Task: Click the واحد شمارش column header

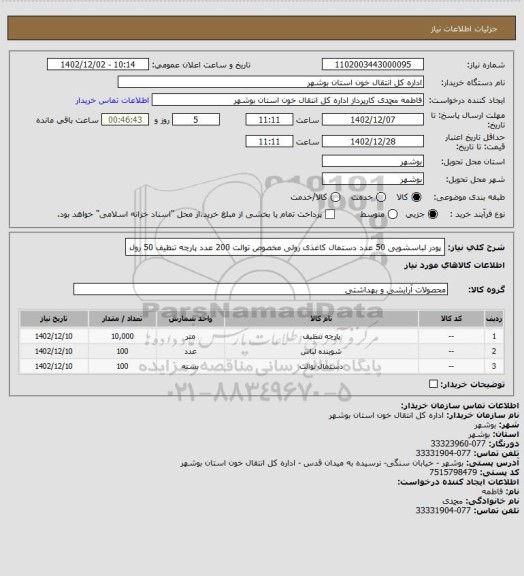Action: pyautogui.click(x=190, y=319)
